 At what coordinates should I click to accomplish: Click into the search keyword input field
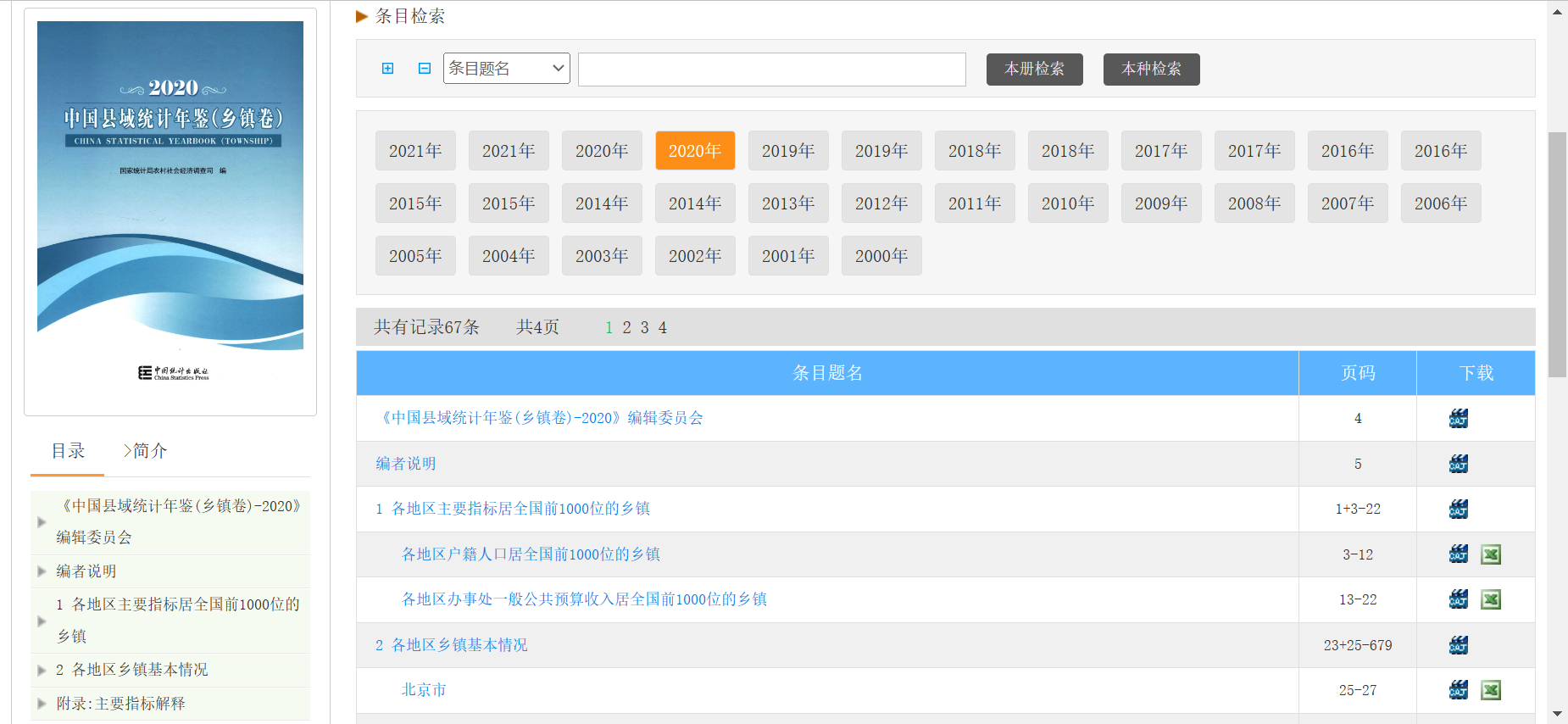(x=772, y=70)
